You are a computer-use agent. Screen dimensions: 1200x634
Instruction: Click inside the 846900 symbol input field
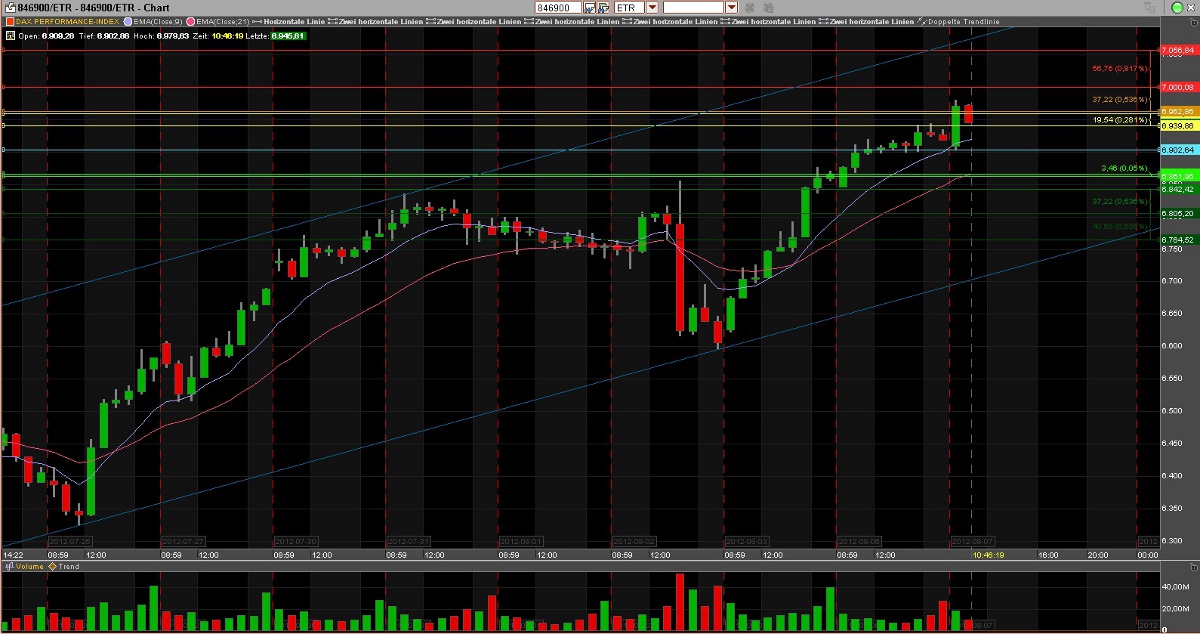point(555,7)
